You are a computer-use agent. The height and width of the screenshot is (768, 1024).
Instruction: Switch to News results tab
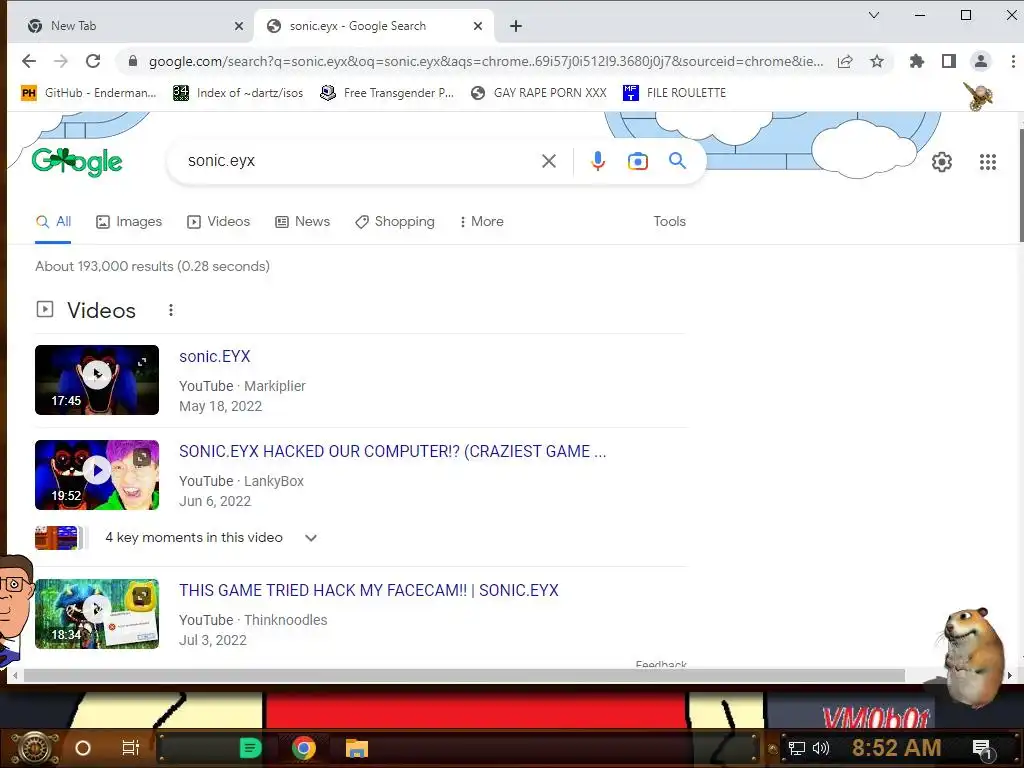point(303,221)
